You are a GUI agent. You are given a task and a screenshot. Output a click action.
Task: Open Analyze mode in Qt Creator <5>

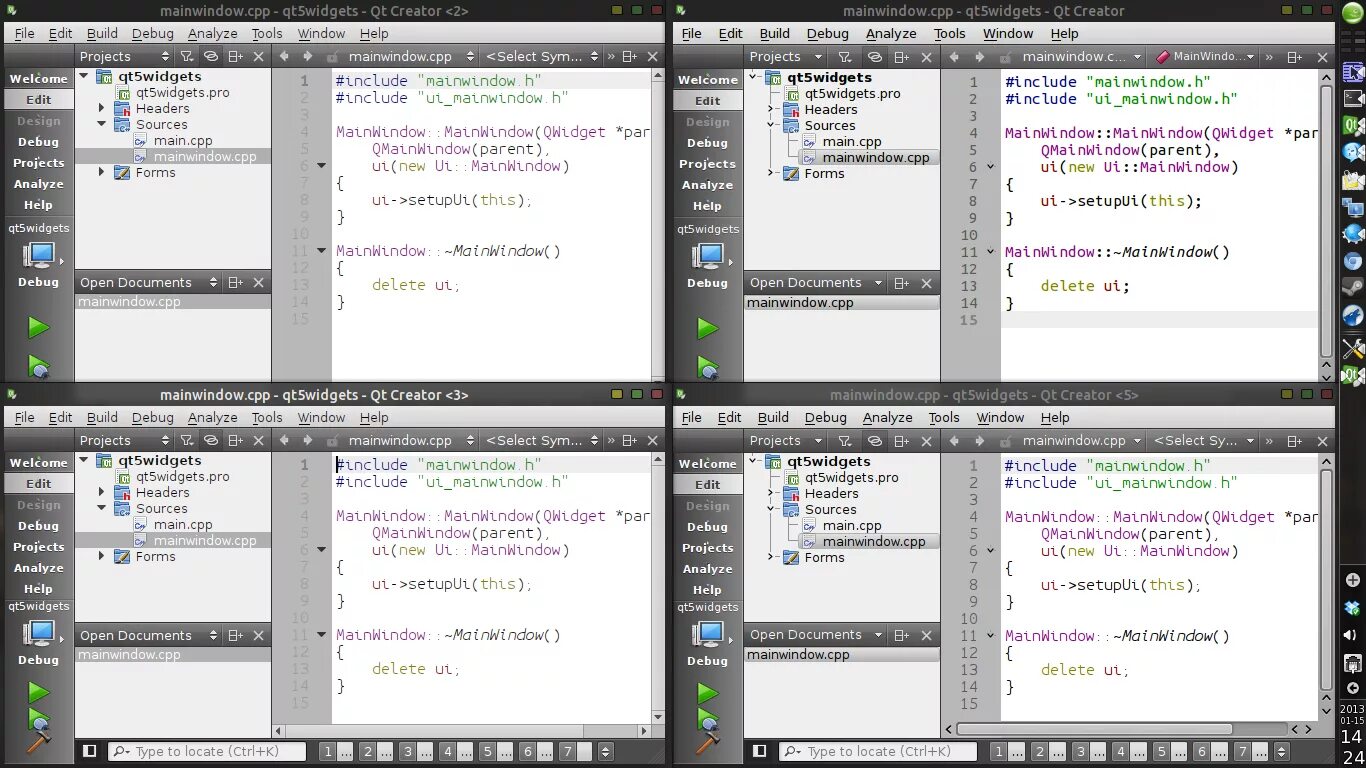(x=708, y=569)
